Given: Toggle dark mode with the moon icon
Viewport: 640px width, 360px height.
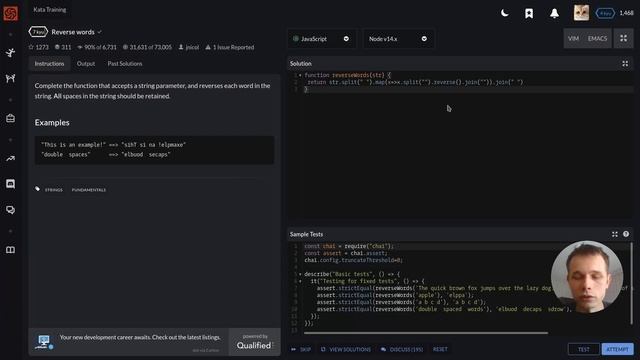Looking at the screenshot, I should click(504, 13).
